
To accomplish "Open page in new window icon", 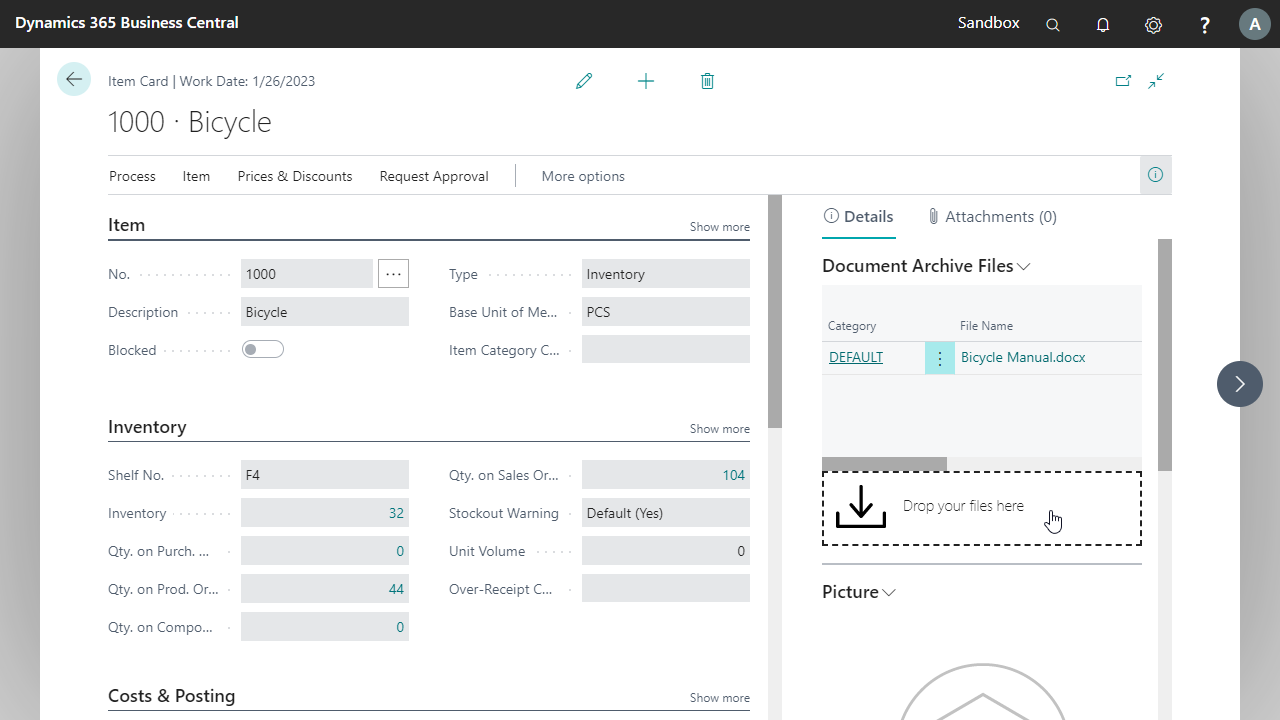I will (x=1123, y=81).
